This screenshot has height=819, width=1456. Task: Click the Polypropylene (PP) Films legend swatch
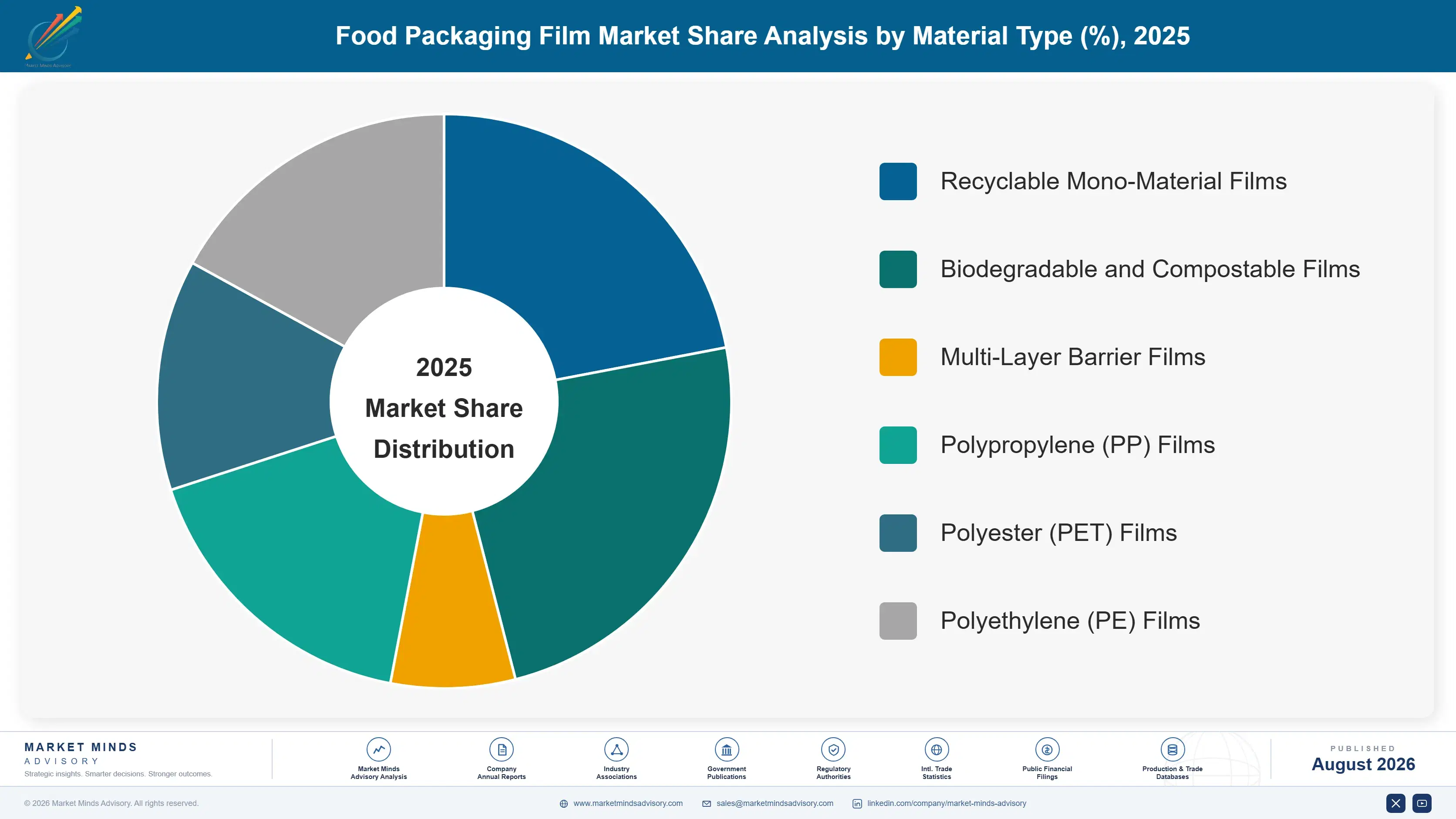point(897,445)
